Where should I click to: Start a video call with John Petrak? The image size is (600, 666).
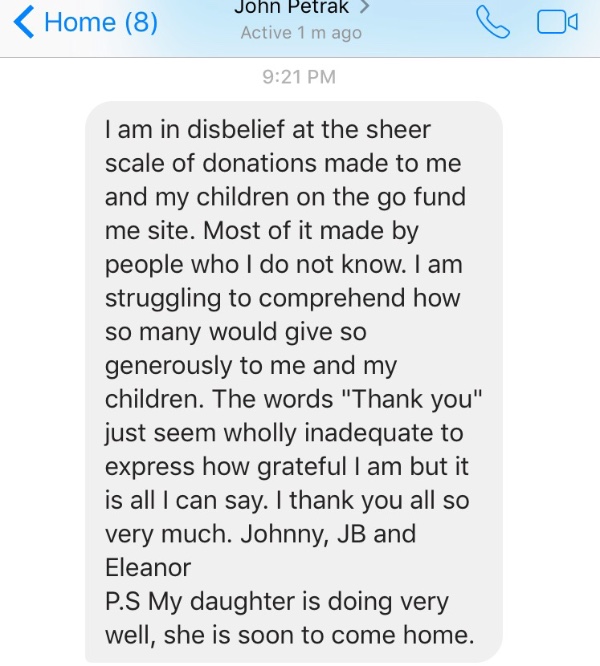click(x=557, y=22)
